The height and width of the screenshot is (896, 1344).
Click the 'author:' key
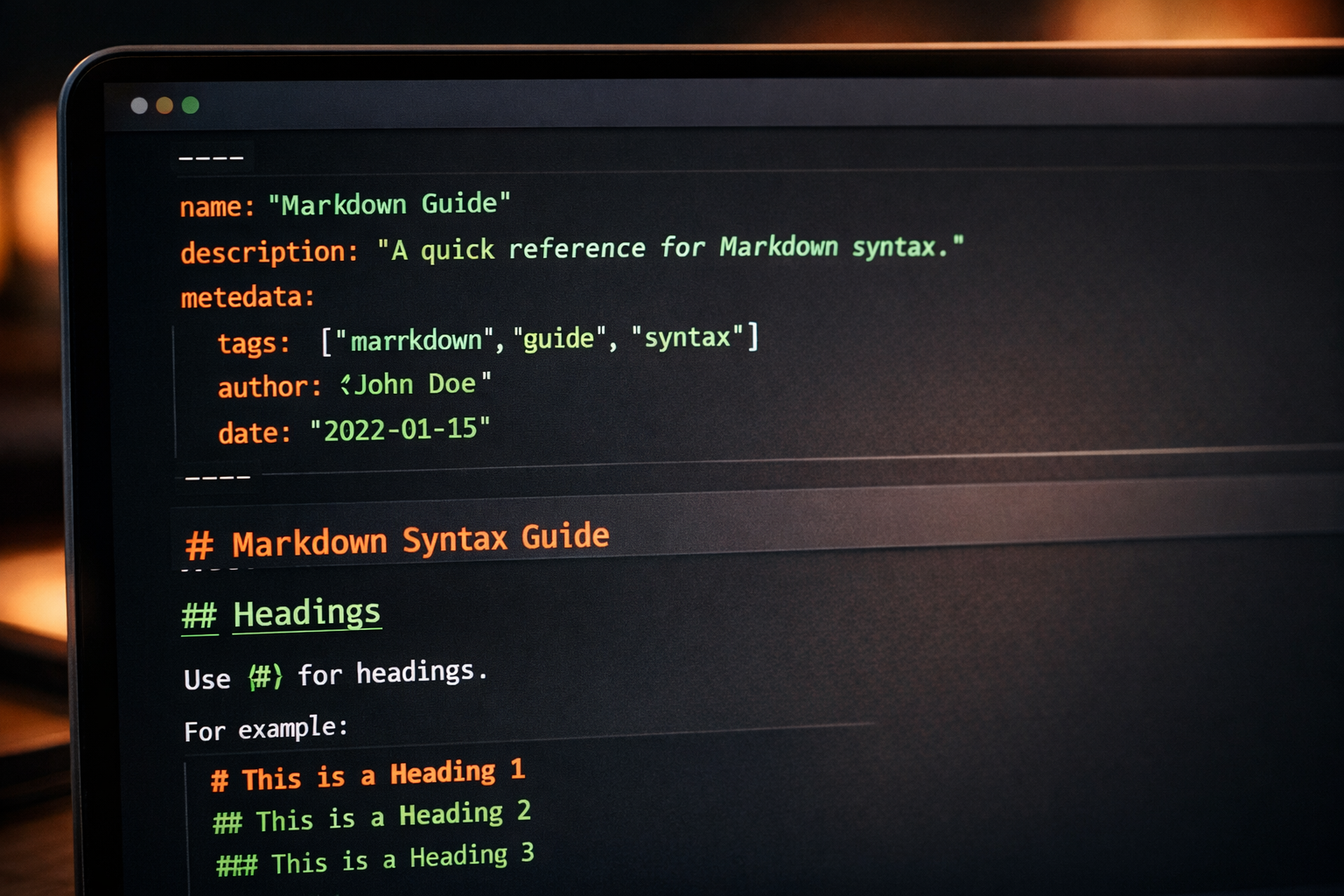(x=269, y=387)
